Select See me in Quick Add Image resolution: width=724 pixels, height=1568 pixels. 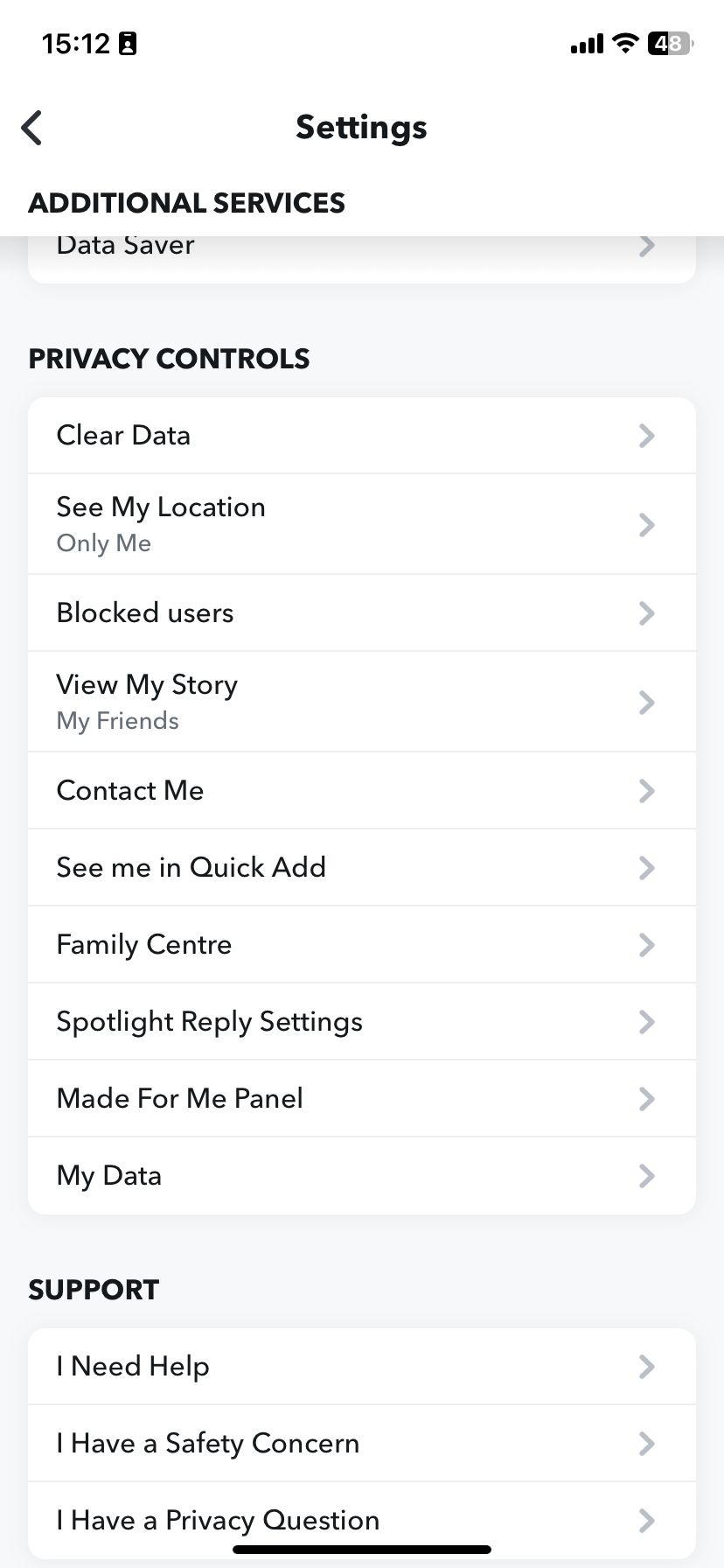tap(361, 868)
